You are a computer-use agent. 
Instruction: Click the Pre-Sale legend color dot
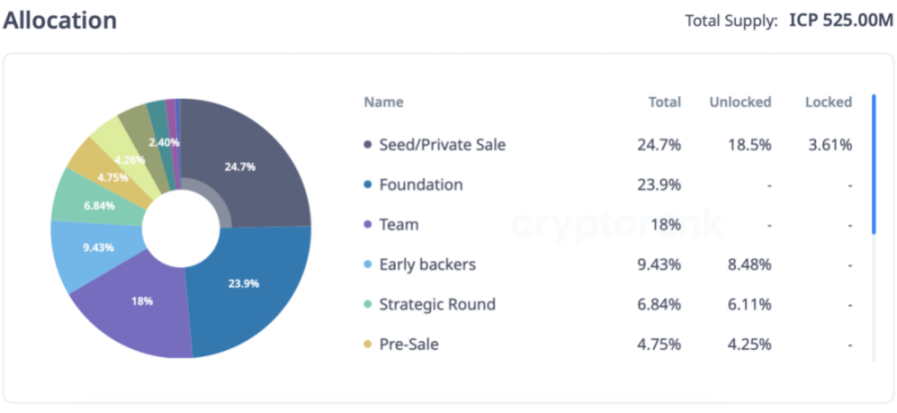368,345
